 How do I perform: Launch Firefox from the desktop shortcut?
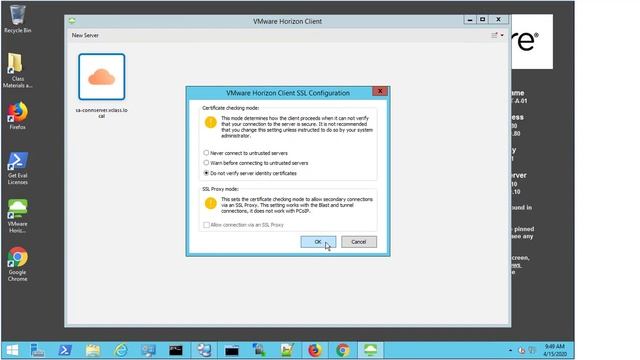point(17,116)
